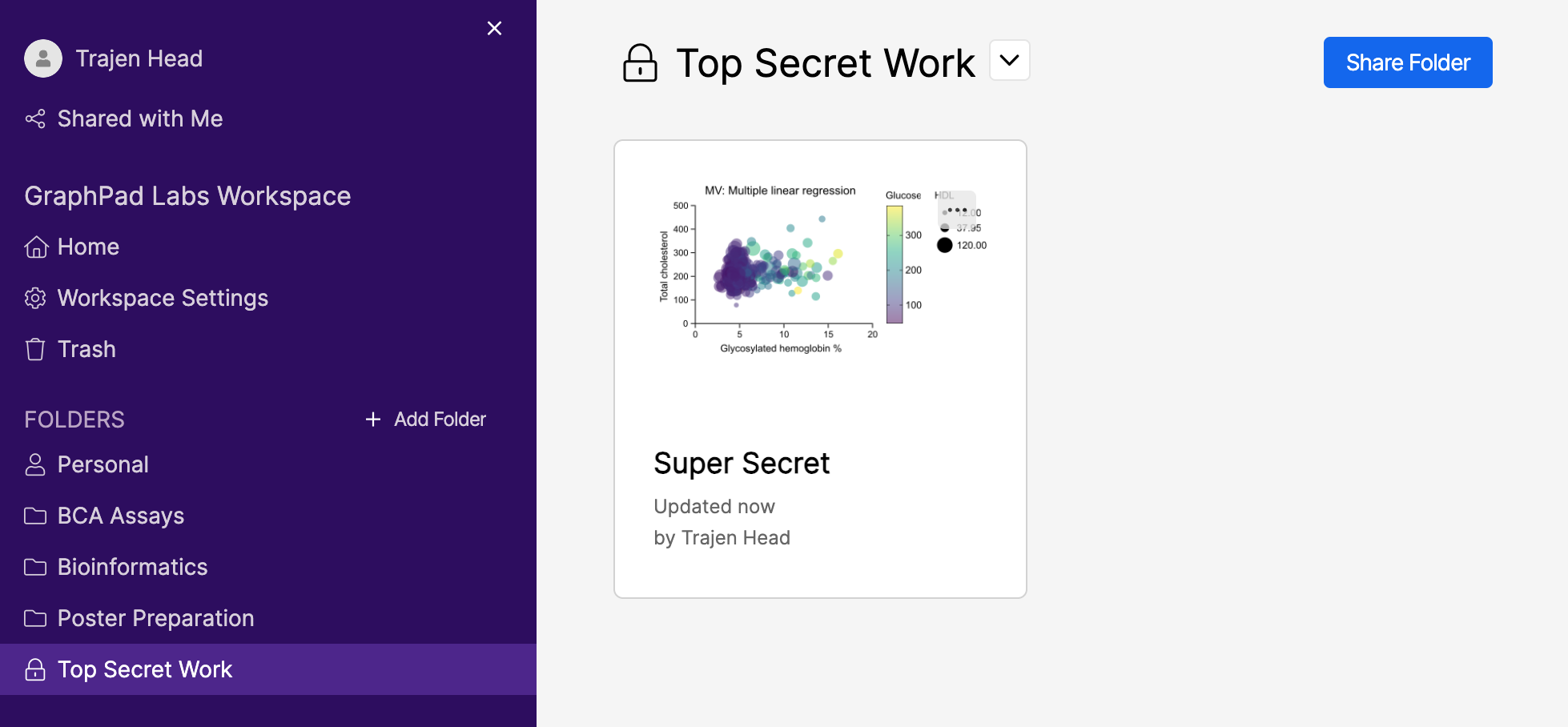Click the user avatar icon
The height and width of the screenshot is (727, 1568).
pyautogui.click(x=43, y=58)
